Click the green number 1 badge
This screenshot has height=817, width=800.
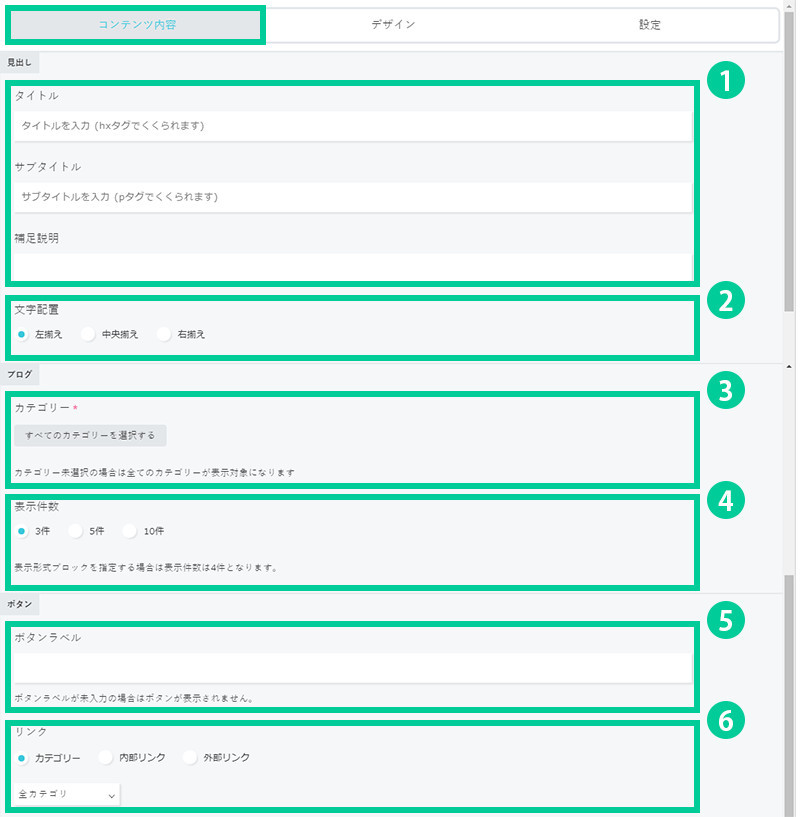coord(725,81)
